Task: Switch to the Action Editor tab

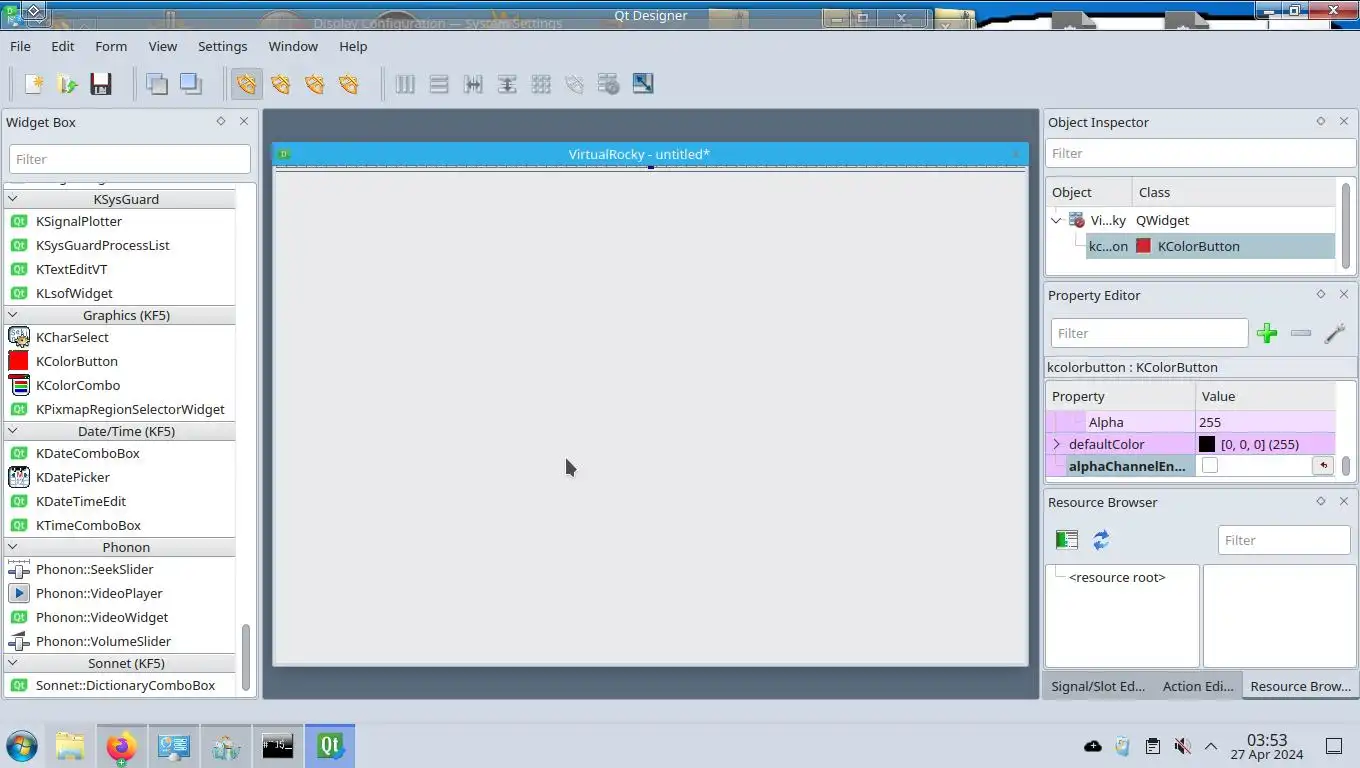Action: tap(1197, 686)
